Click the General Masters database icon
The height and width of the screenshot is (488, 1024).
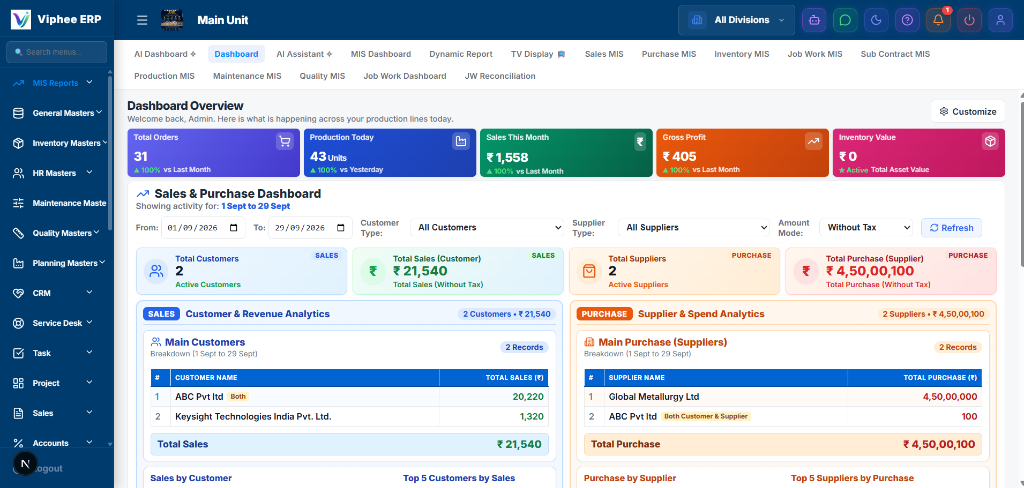point(18,113)
